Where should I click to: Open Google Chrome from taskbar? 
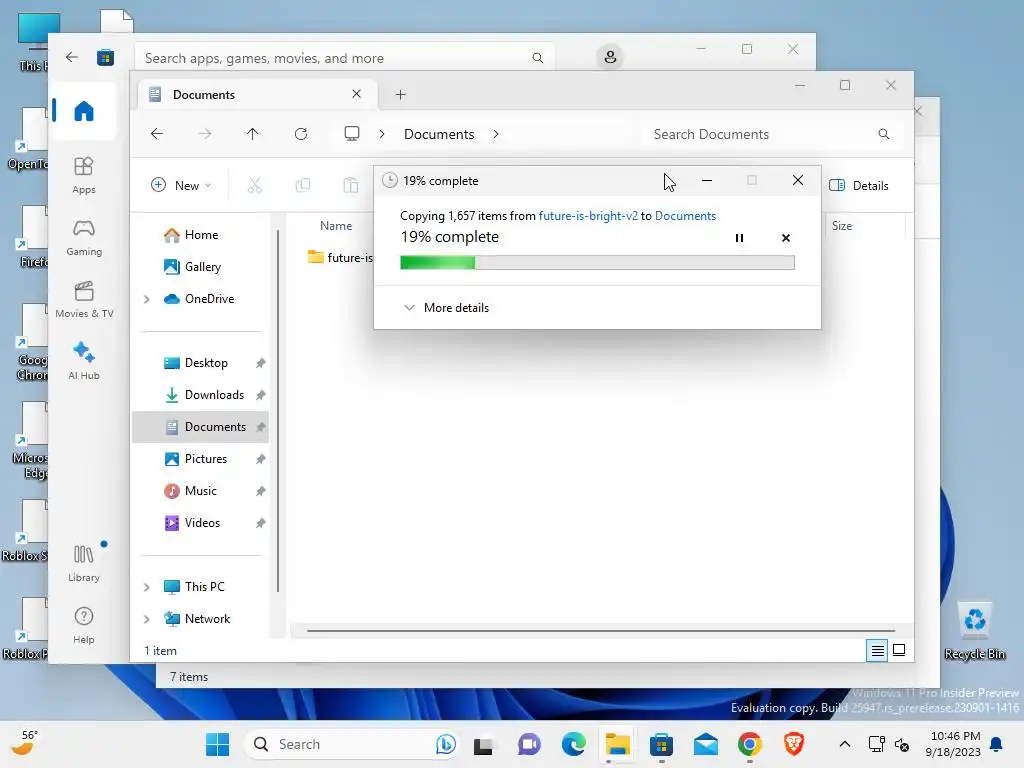pyautogui.click(x=750, y=744)
